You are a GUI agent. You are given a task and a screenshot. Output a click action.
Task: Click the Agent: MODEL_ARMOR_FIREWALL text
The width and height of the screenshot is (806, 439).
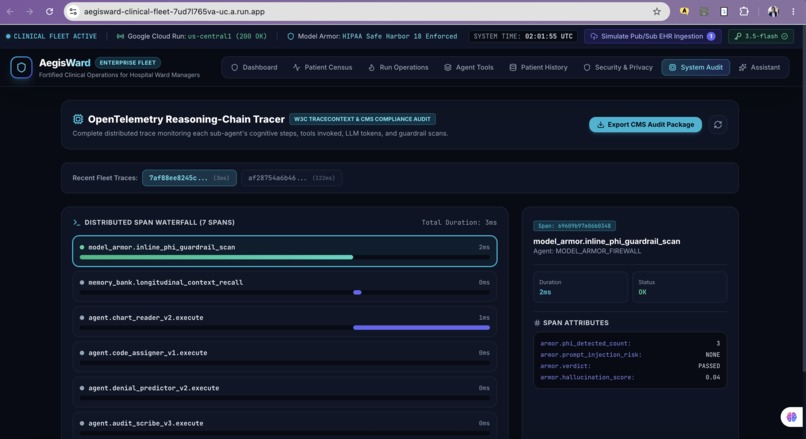point(587,251)
